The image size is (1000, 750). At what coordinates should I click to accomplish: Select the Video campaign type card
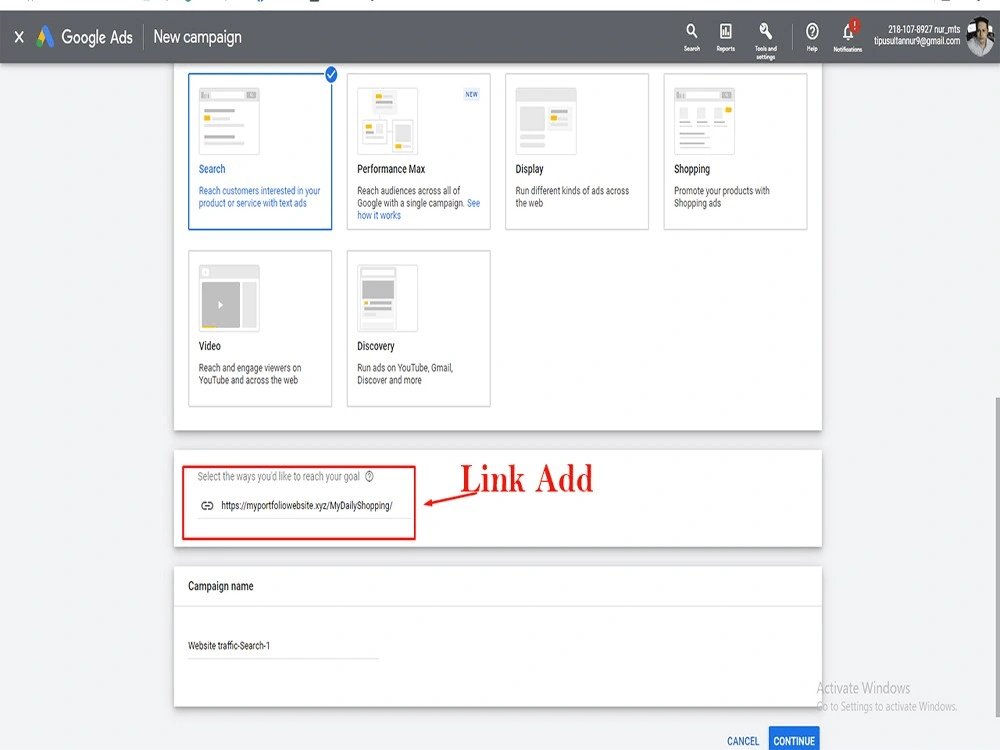(x=260, y=328)
